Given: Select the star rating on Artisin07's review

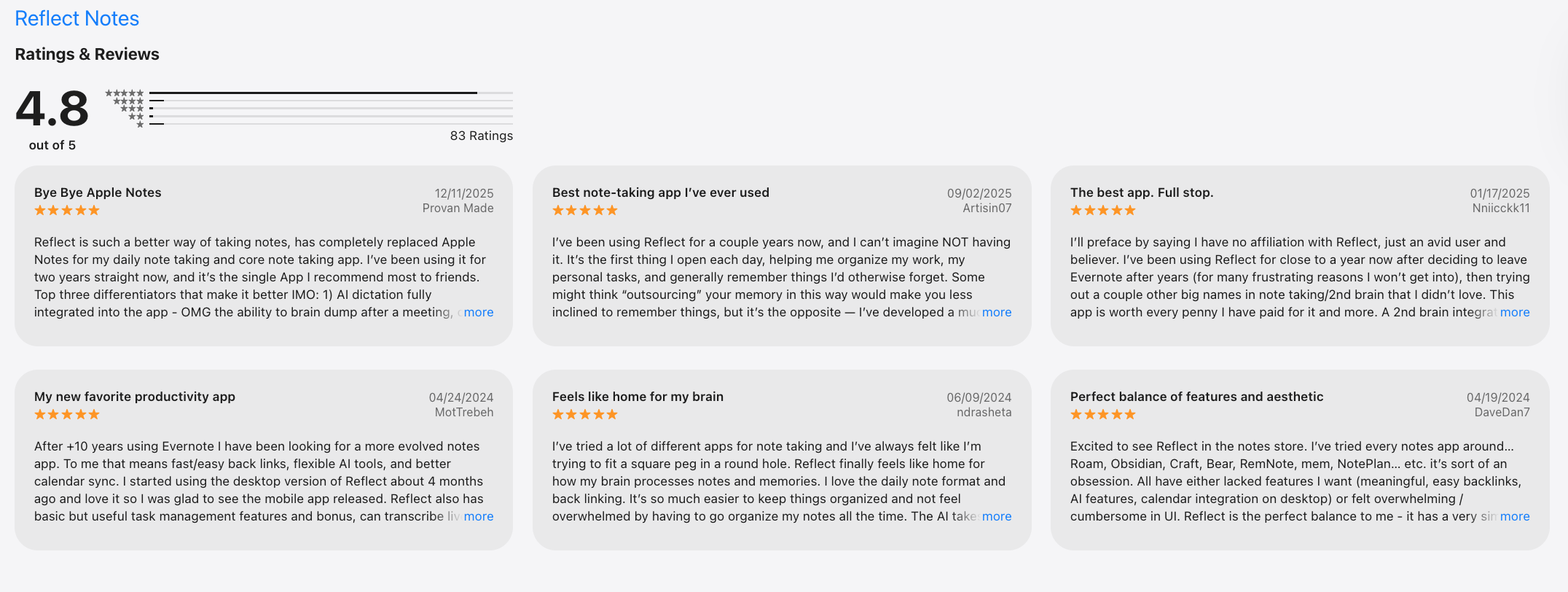Looking at the screenshot, I should pyautogui.click(x=584, y=210).
